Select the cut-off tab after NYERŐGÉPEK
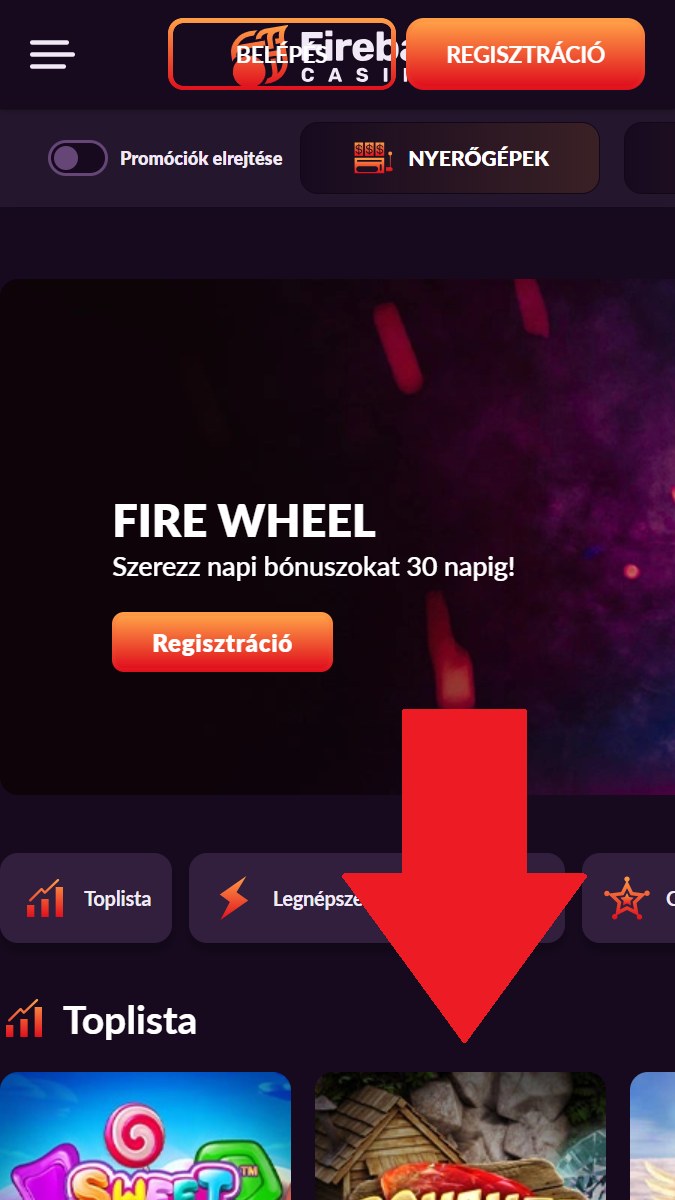The width and height of the screenshot is (675, 1200). tap(649, 158)
